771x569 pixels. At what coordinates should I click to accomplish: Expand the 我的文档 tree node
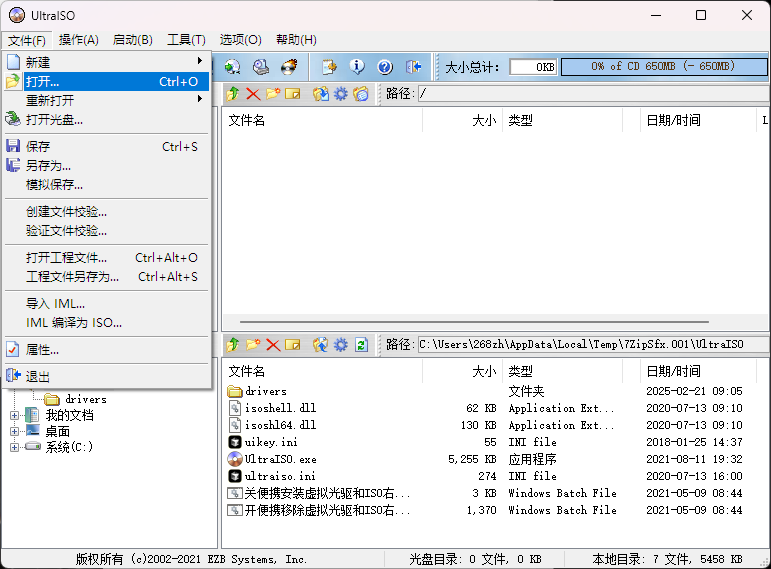(15, 415)
